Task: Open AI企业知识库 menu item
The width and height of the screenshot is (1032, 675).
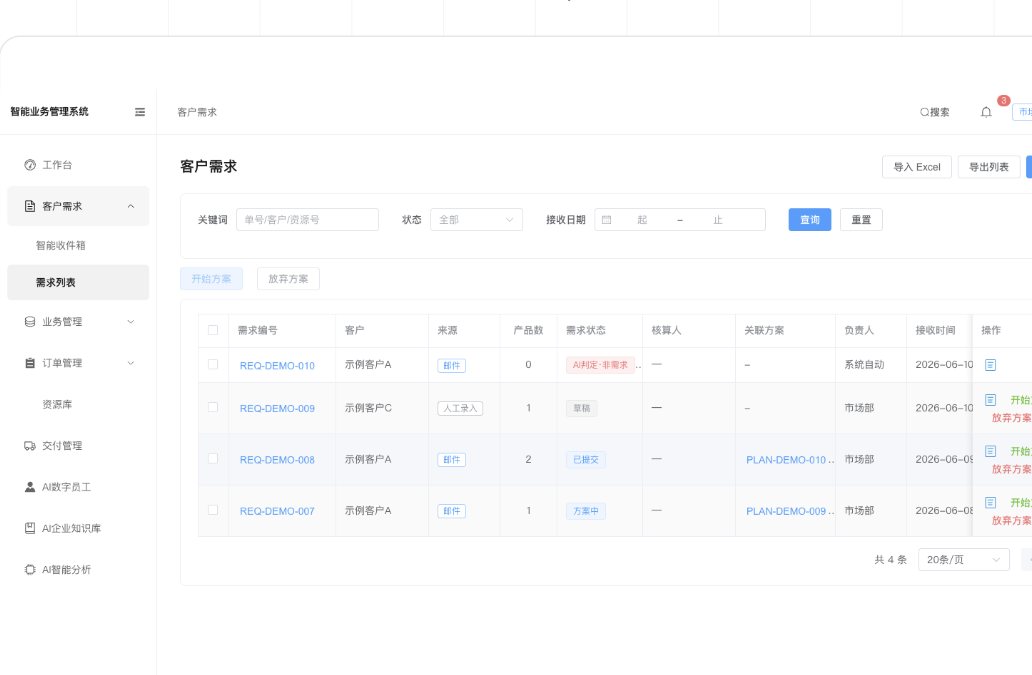Action: (x=78, y=528)
